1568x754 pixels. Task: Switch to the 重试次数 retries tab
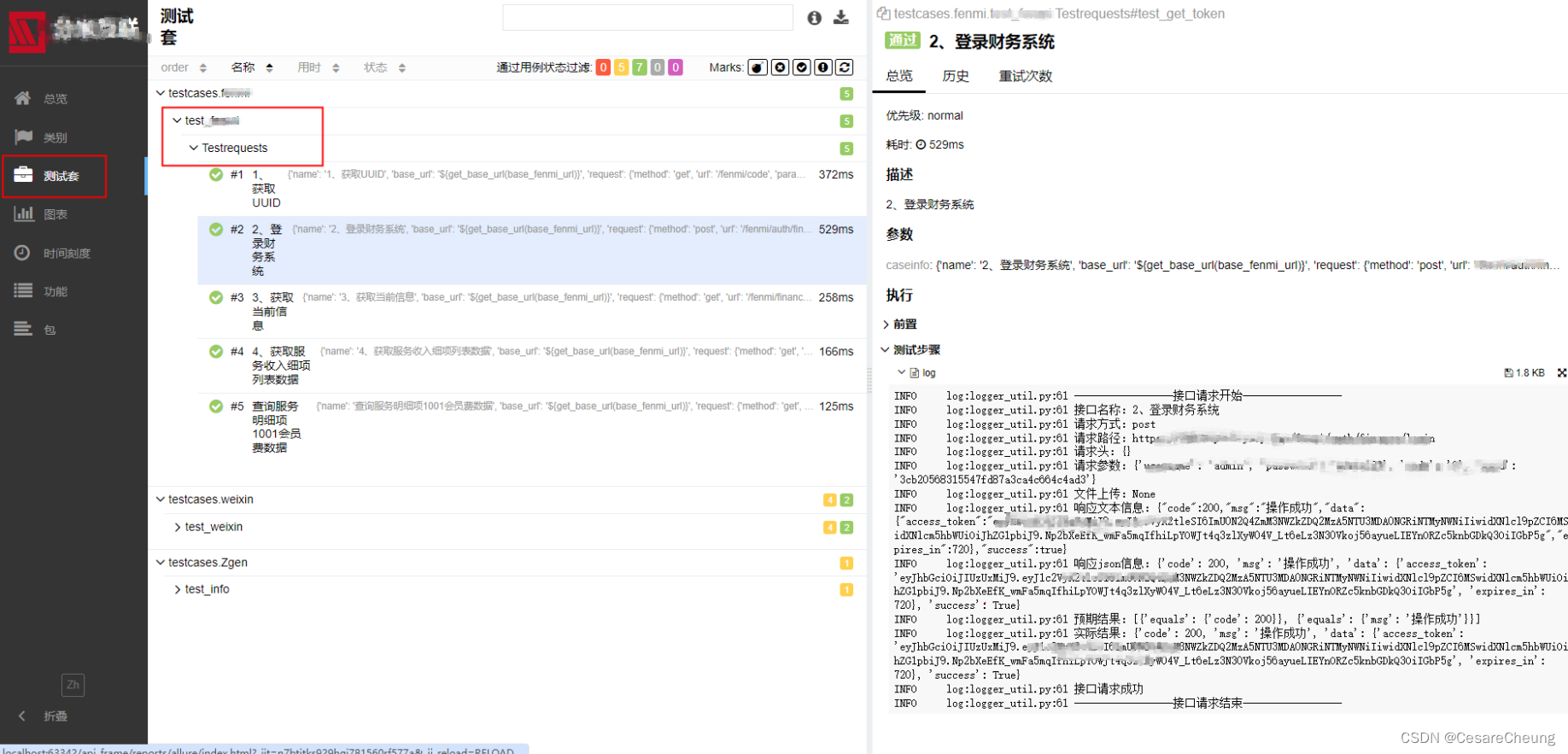(1026, 76)
